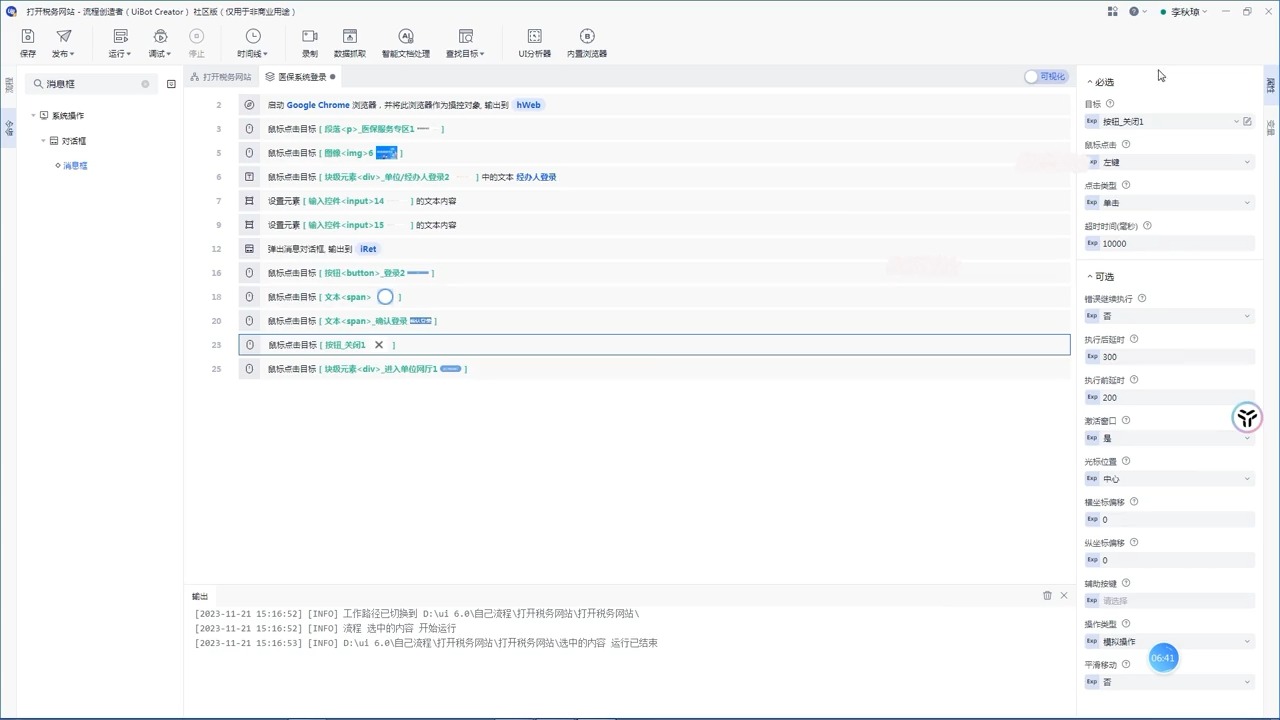Image resolution: width=1280 pixels, height=720 pixels.
Task: Click the 超时时间 10000 input field
Action: point(1169,243)
